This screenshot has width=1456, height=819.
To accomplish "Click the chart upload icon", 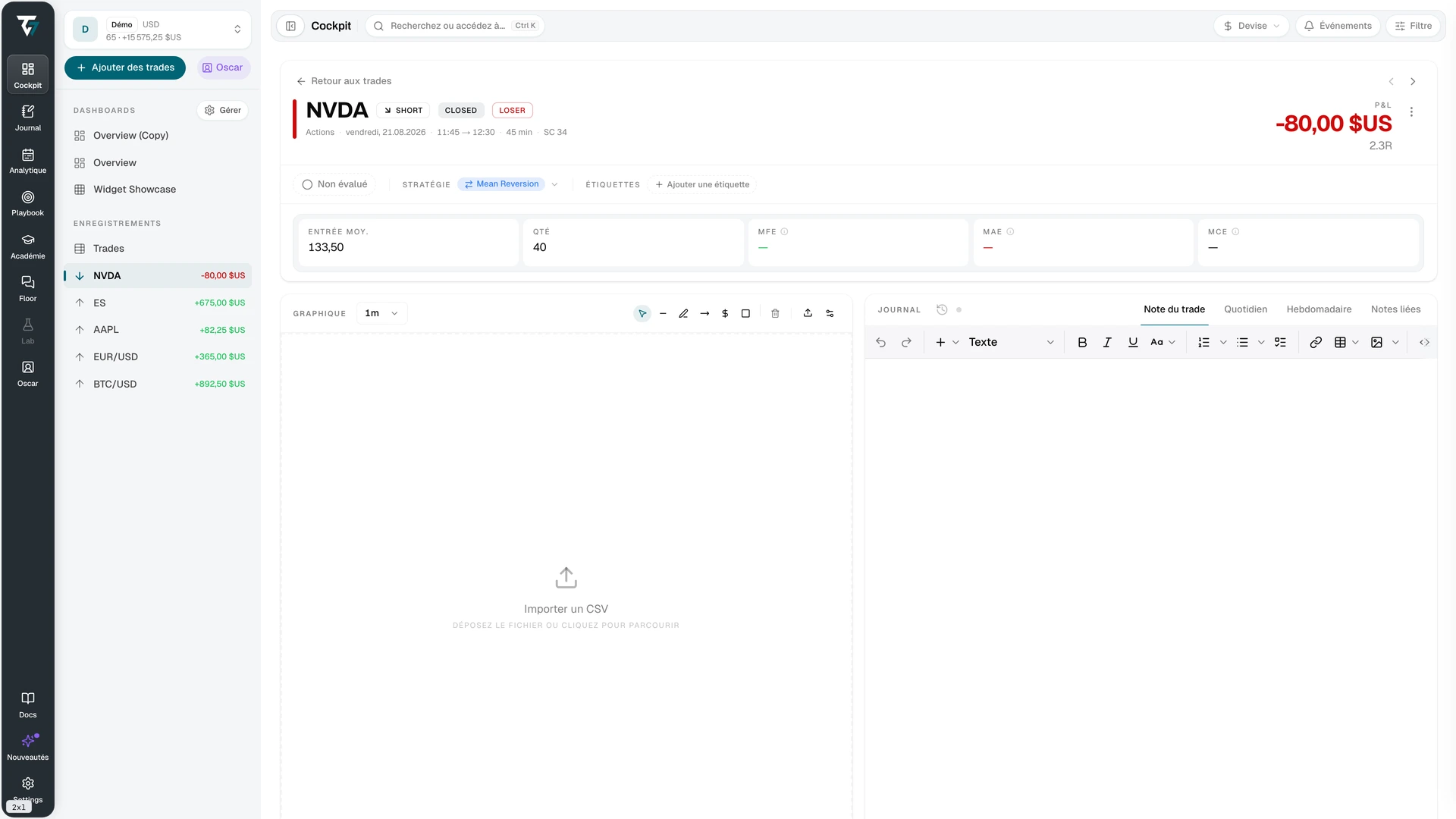I will pyautogui.click(x=808, y=313).
